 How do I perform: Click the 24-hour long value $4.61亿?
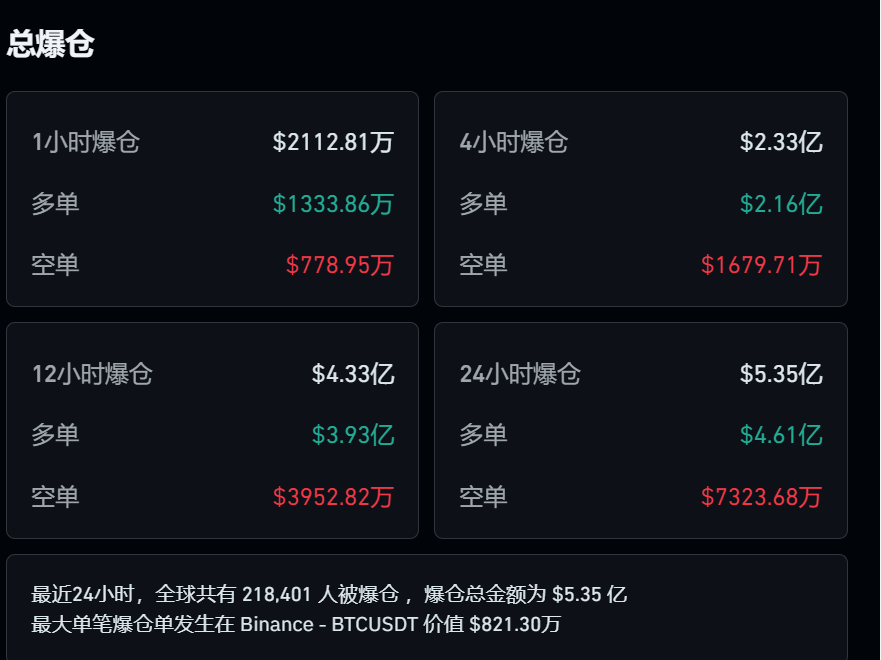pyautogui.click(x=781, y=435)
